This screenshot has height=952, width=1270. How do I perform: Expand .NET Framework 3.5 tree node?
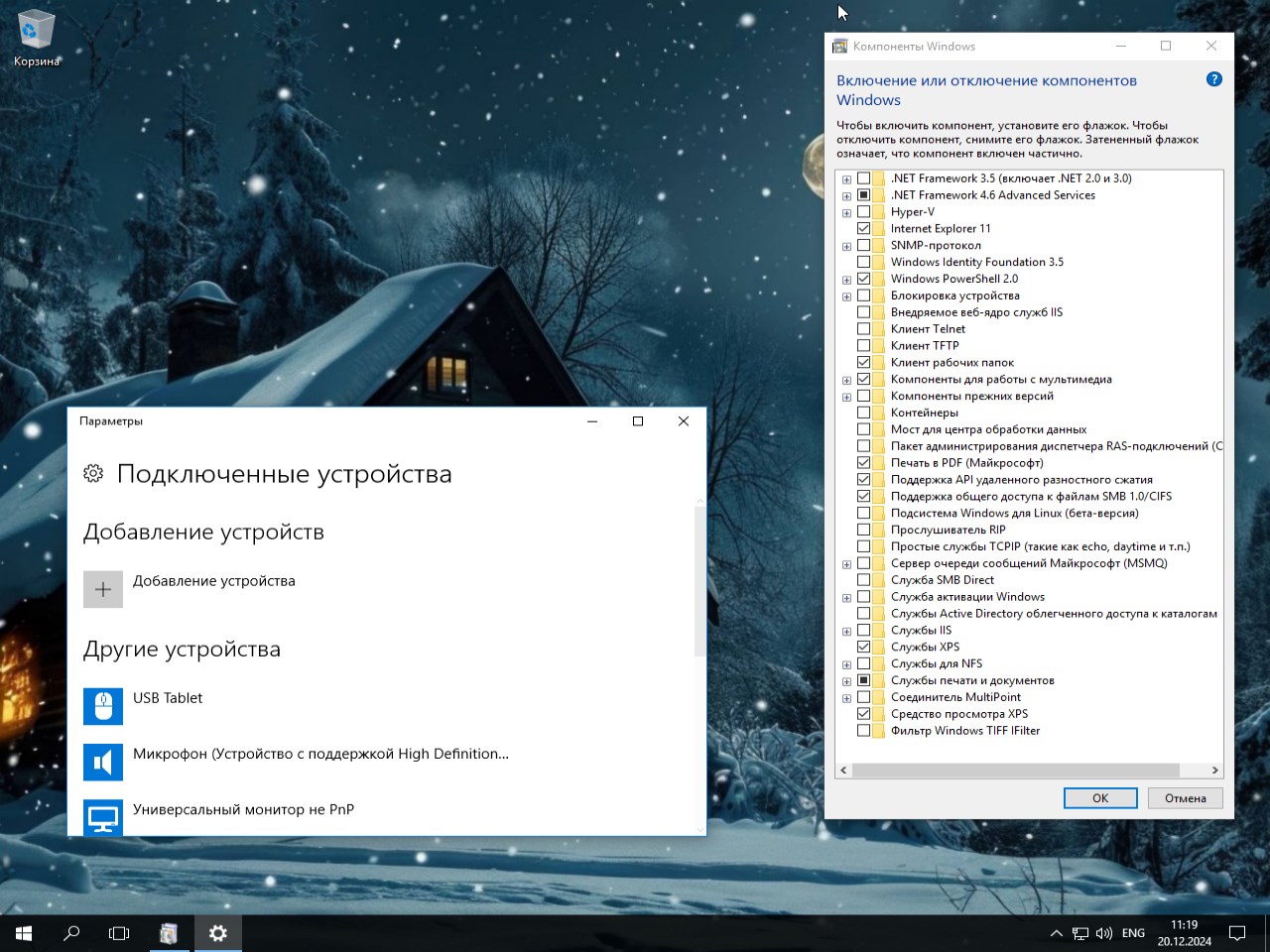(846, 179)
